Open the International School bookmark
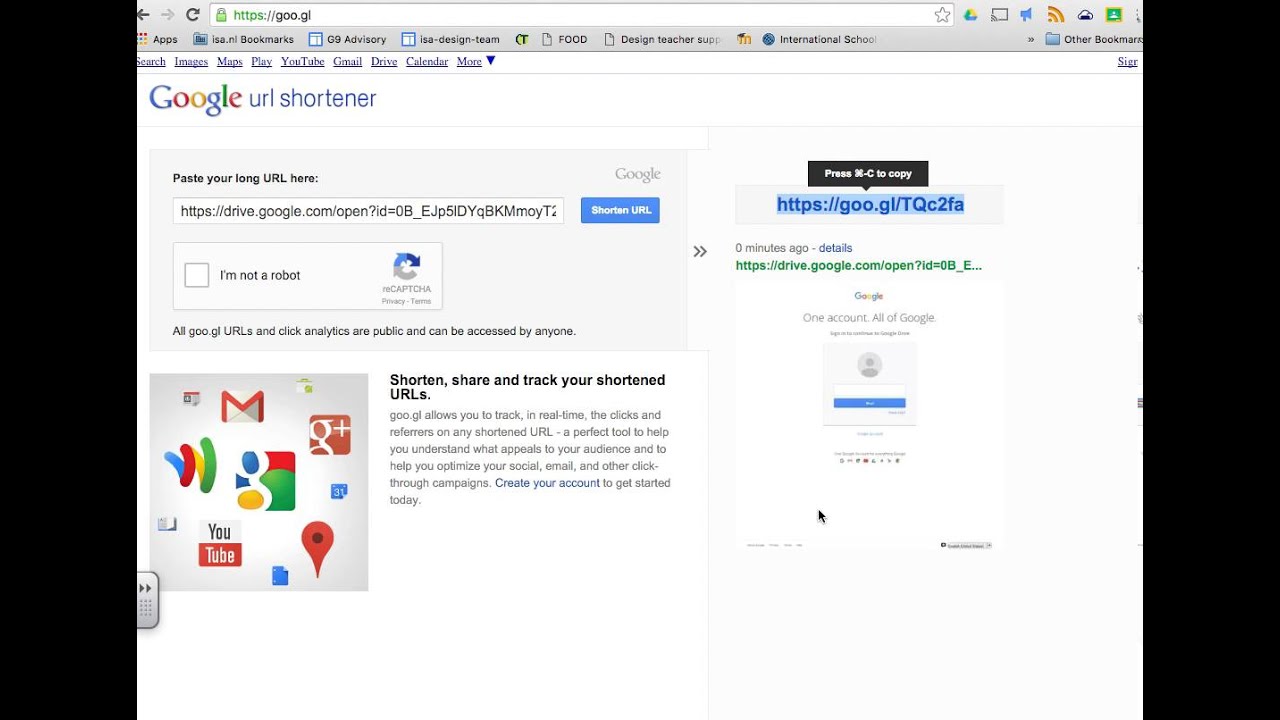Image resolution: width=1280 pixels, height=720 pixels. tap(819, 40)
